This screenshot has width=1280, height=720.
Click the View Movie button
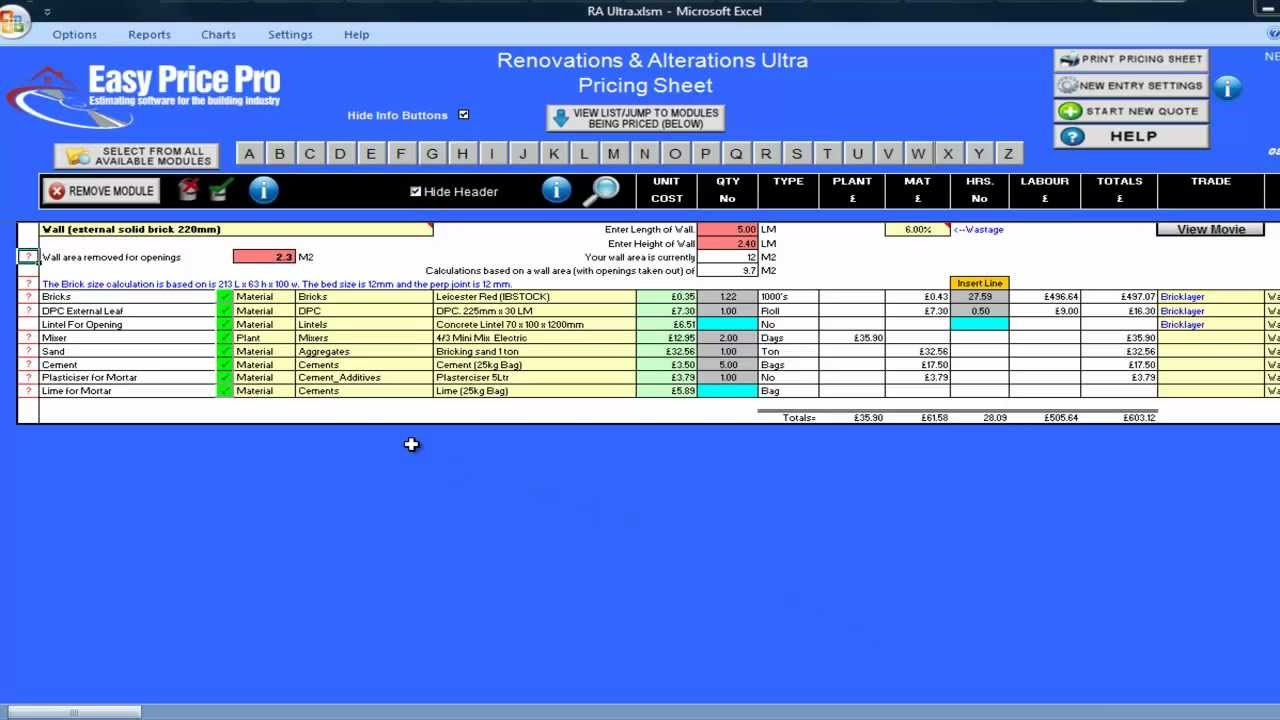tap(1210, 229)
